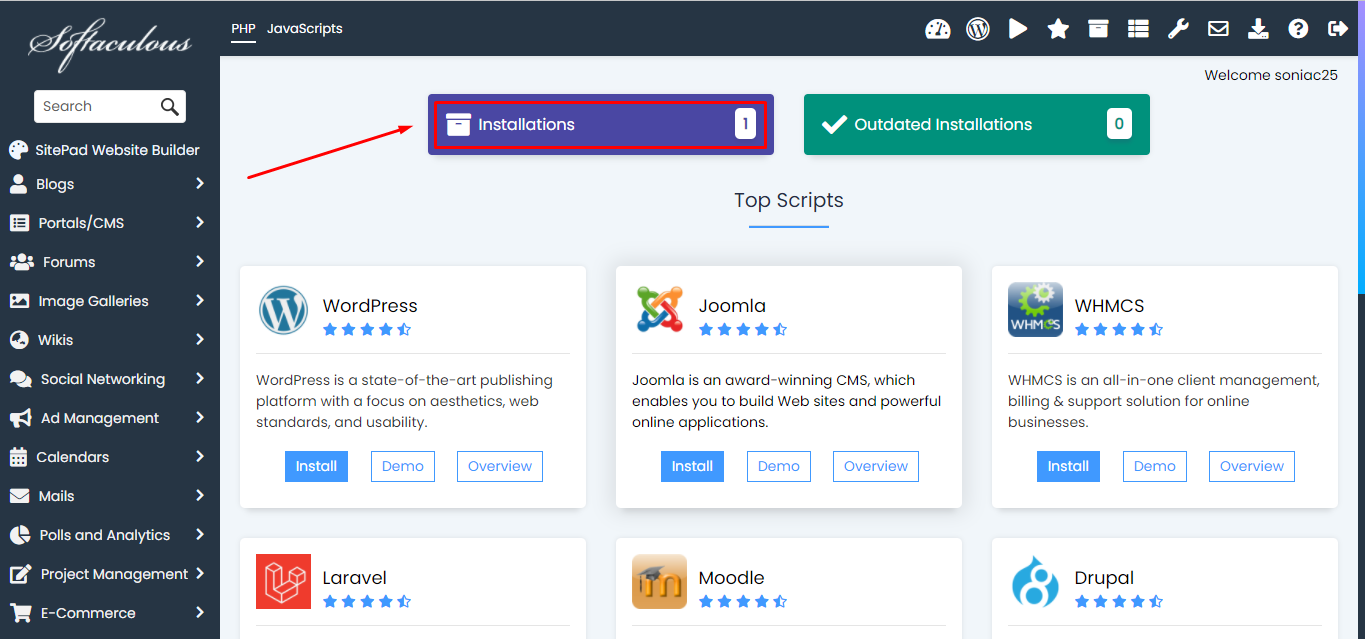Click the search magnifier icon in sidebar

(x=170, y=107)
